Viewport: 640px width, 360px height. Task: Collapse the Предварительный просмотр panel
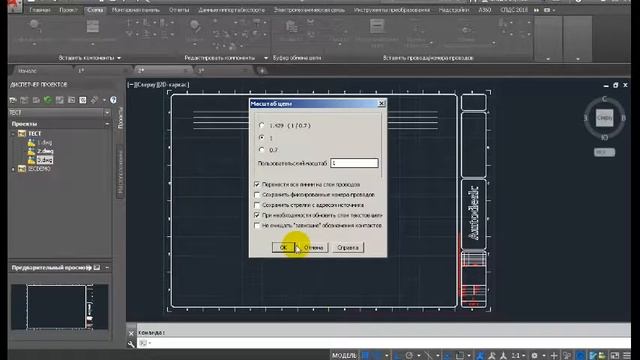click(107, 268)
